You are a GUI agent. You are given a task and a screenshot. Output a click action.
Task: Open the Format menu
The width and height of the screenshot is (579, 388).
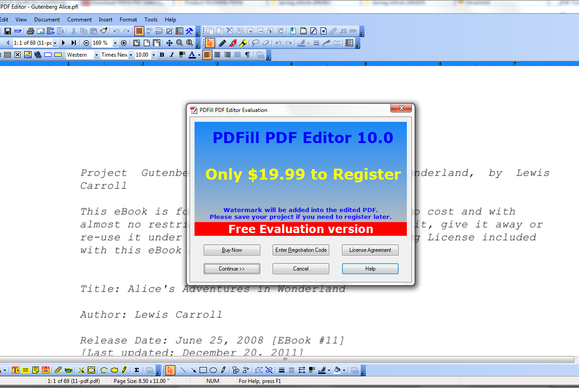(128, 20)
